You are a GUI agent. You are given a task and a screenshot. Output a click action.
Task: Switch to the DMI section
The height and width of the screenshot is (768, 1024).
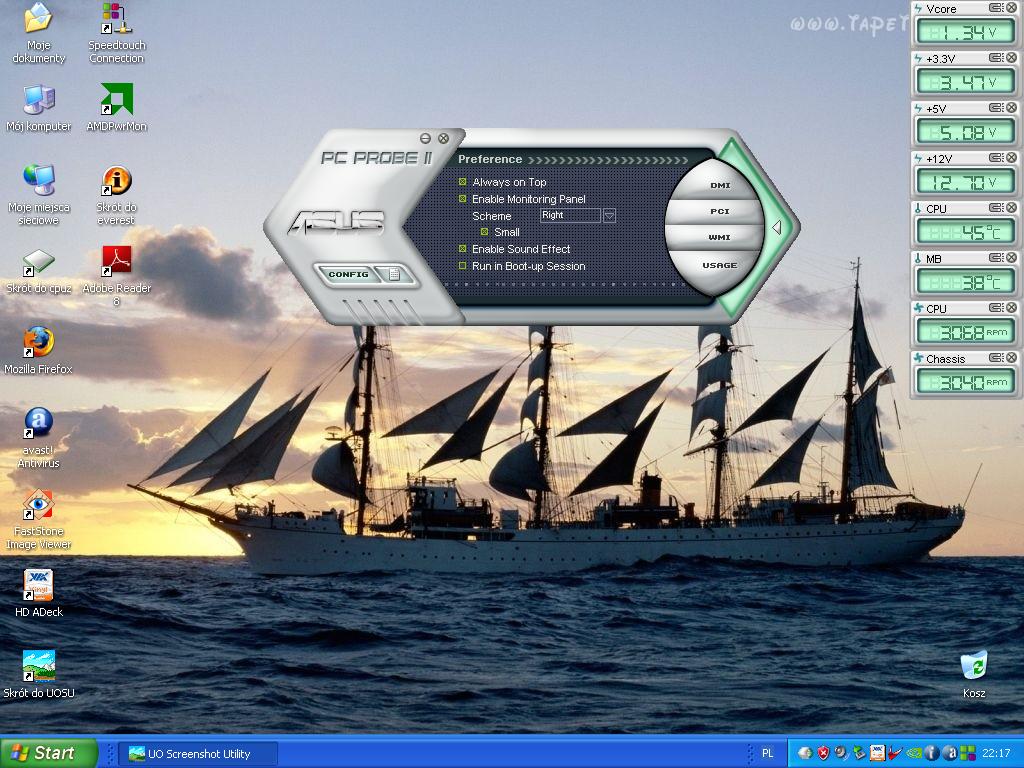(720, 185)
